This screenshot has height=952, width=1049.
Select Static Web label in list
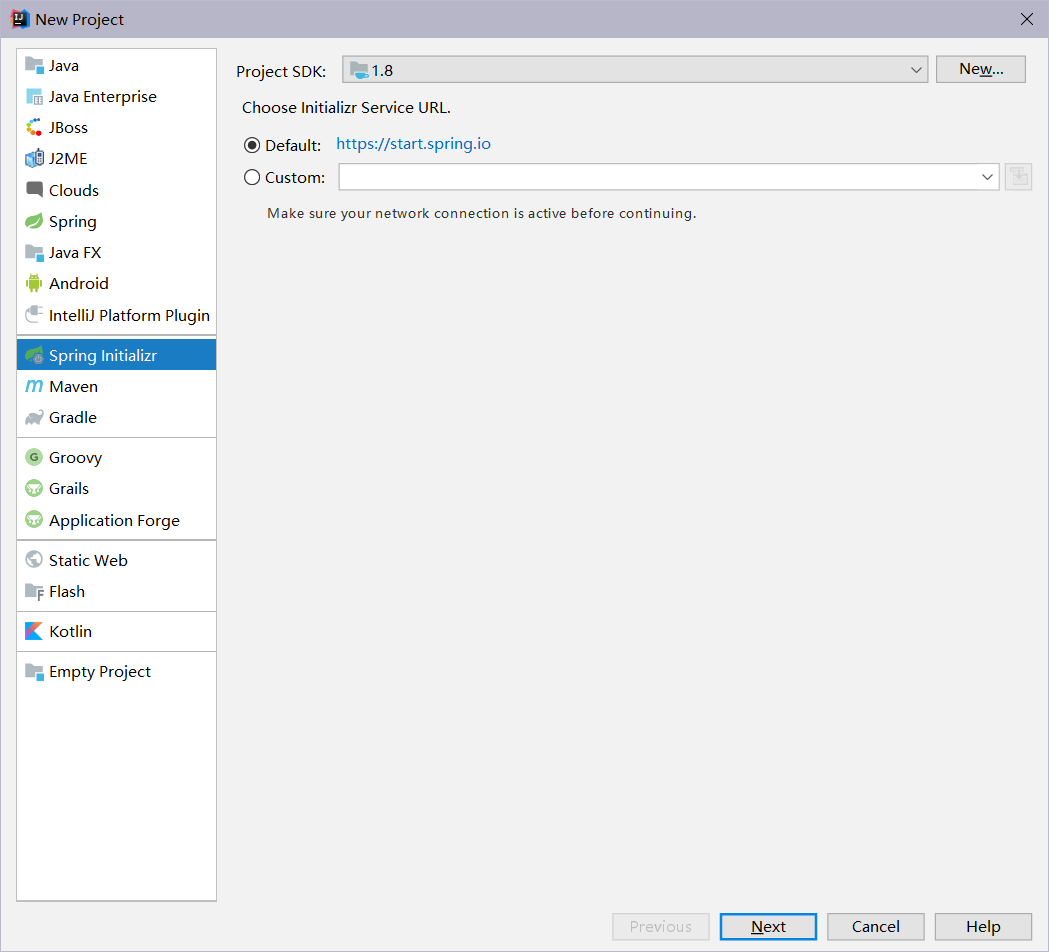point(88,560)
